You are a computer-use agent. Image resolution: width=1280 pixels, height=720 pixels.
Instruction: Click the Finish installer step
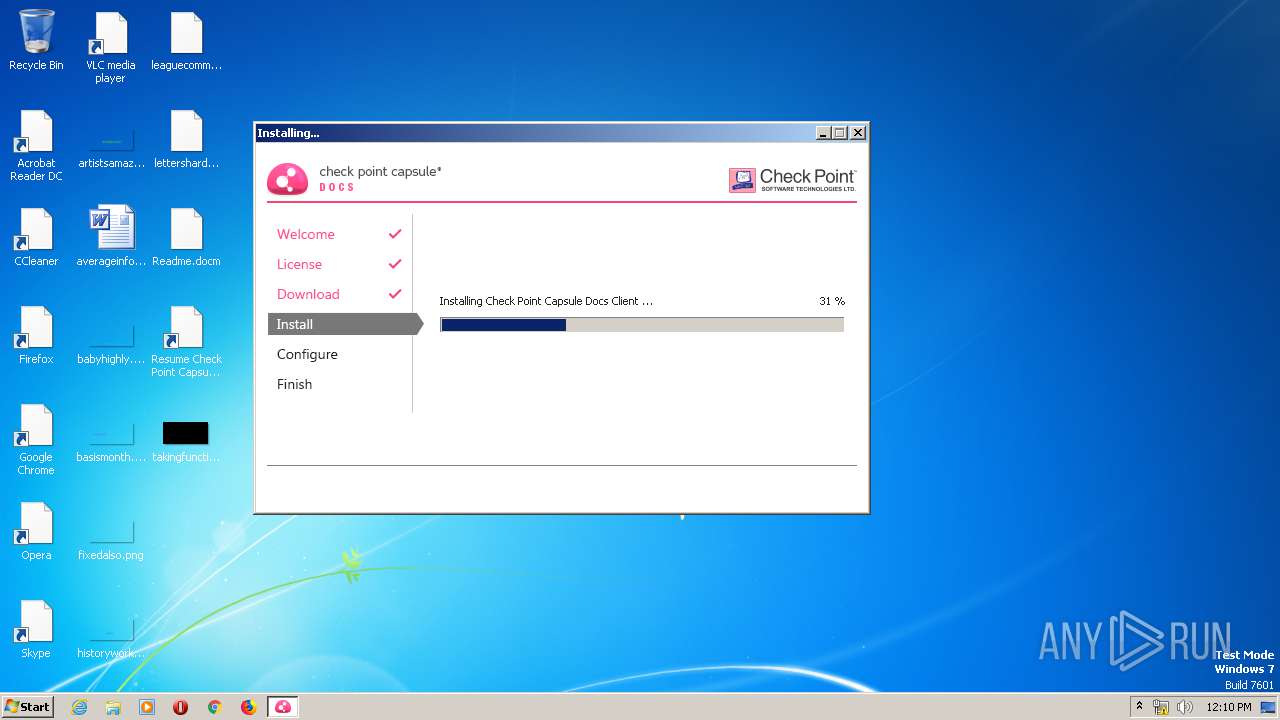pos(294,384)
